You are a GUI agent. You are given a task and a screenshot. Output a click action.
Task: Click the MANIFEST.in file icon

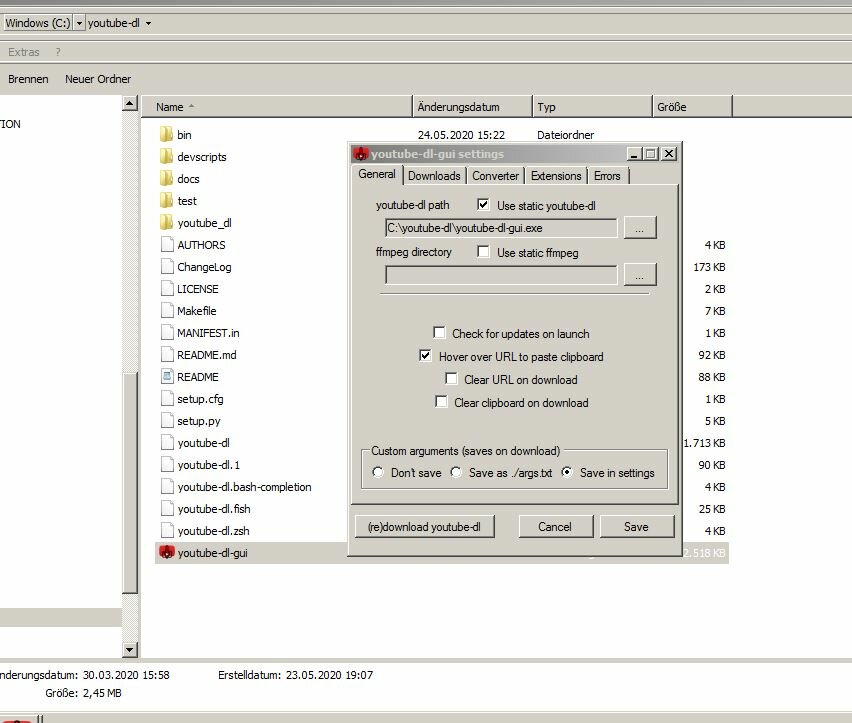(167, 332)
